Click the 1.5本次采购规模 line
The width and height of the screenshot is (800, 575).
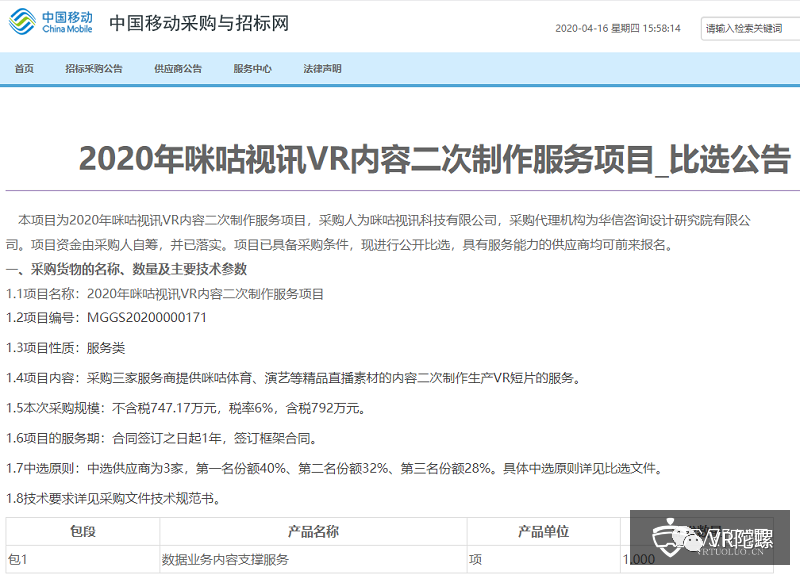(x=186, y=408)
